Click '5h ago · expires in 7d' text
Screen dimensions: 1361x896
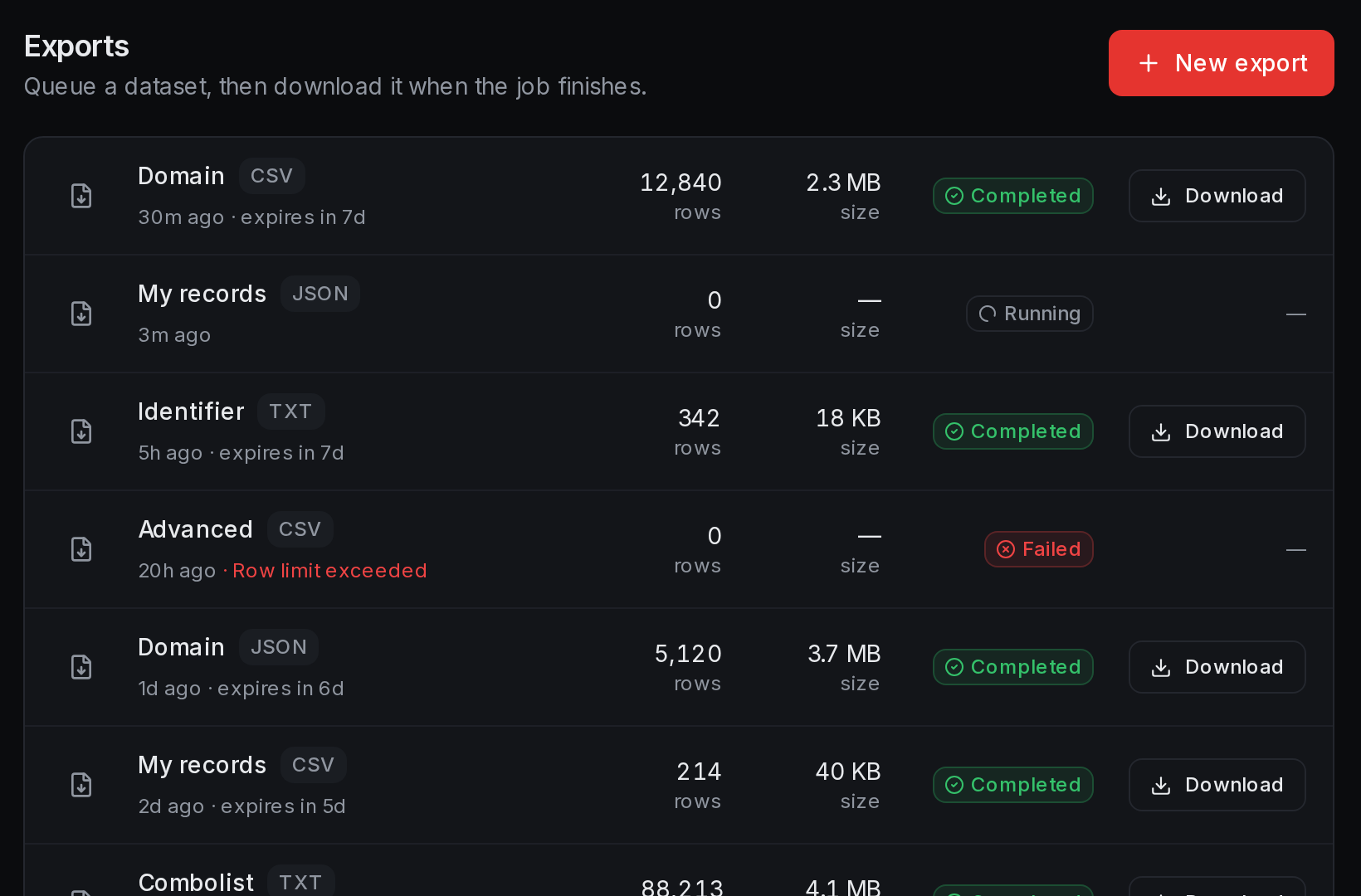(x=241, y=453)
